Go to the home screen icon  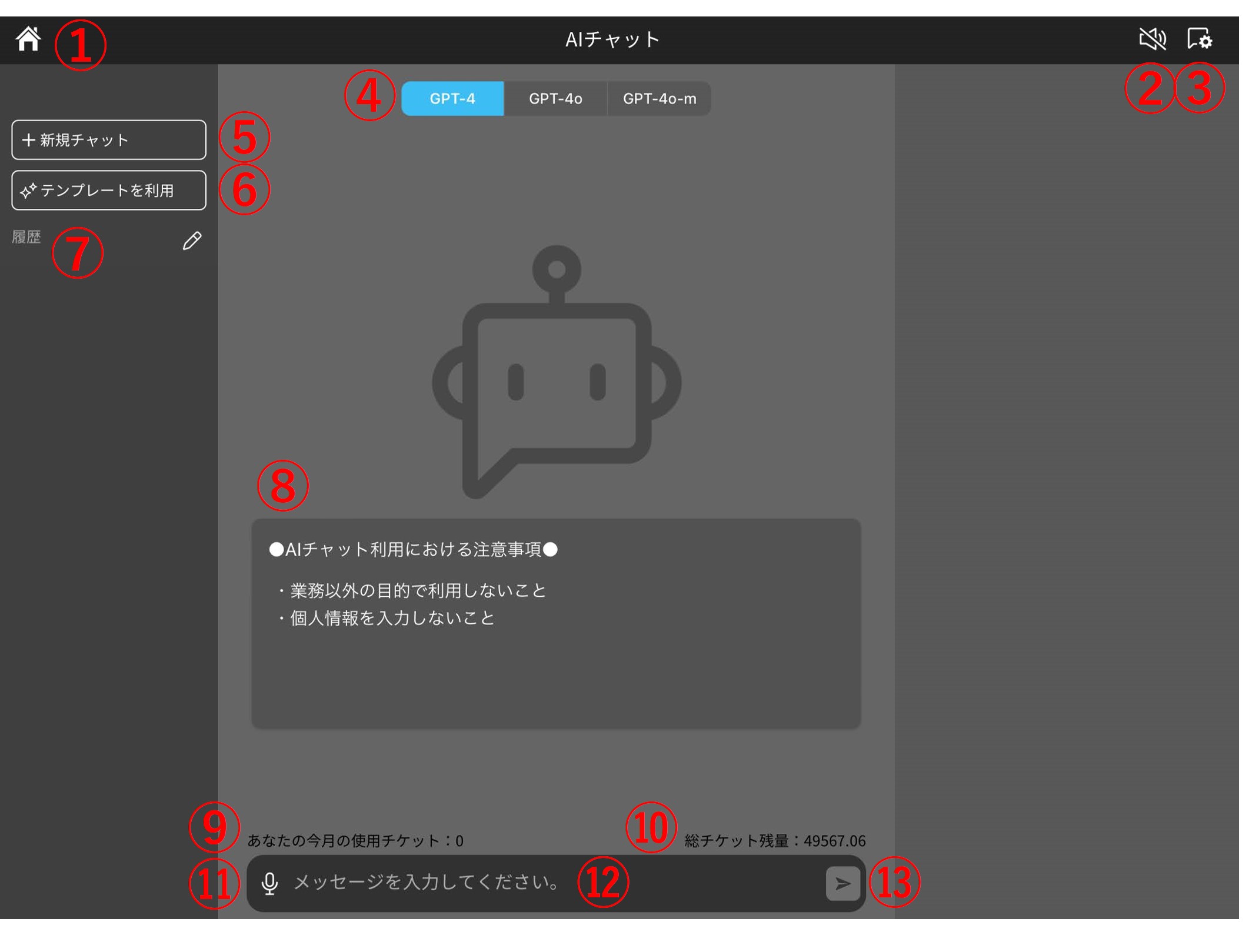click(28, 39)
